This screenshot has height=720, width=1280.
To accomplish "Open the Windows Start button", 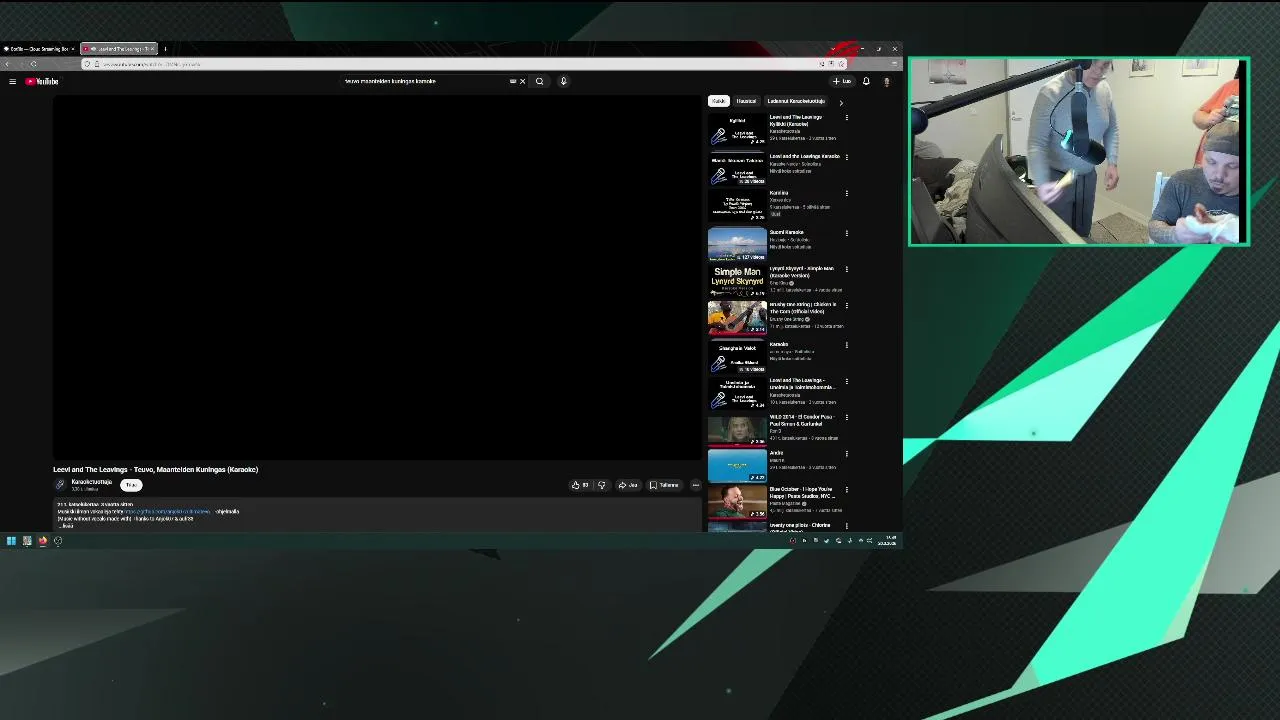I will [x=11, y=541].
